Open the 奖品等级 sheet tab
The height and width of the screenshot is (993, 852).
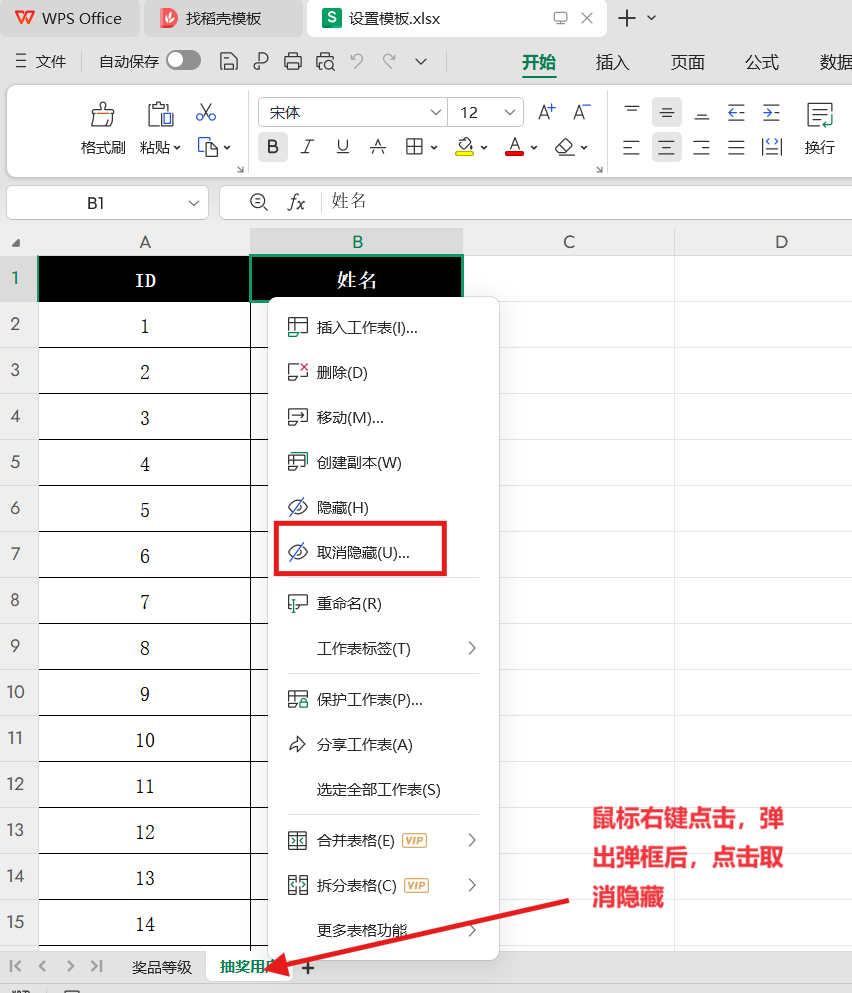(x=161, y=967)
